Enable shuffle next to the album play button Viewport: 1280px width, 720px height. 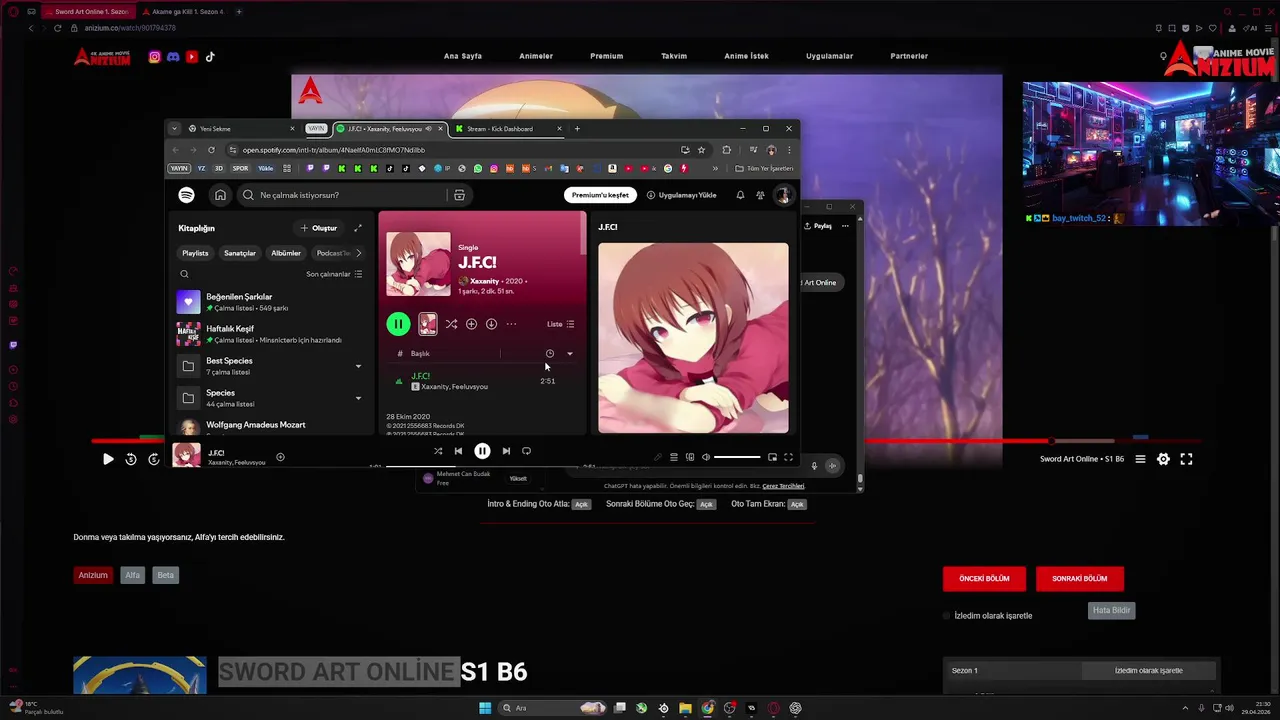tap(451, 324)
